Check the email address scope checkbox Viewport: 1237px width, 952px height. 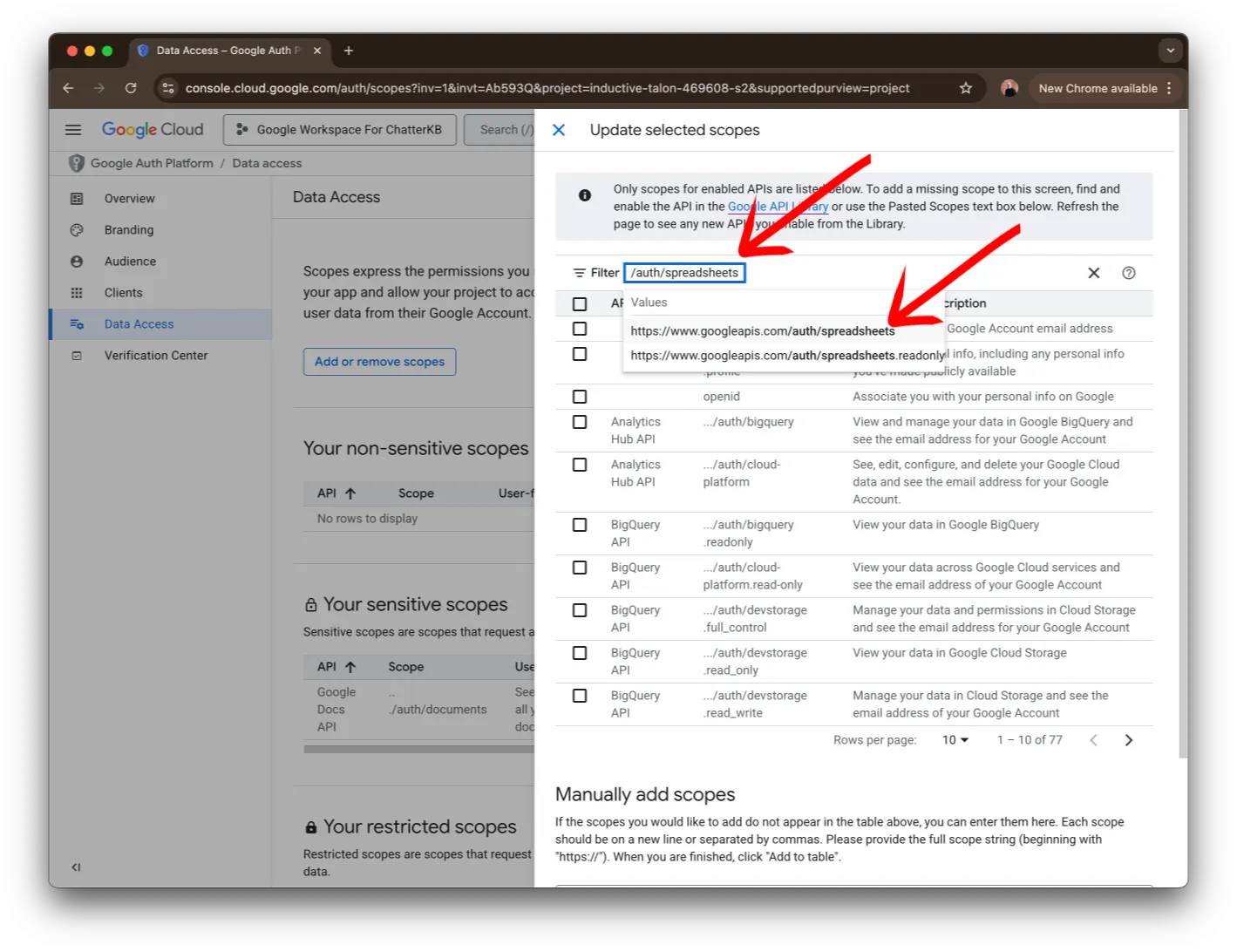click(580, 329)
